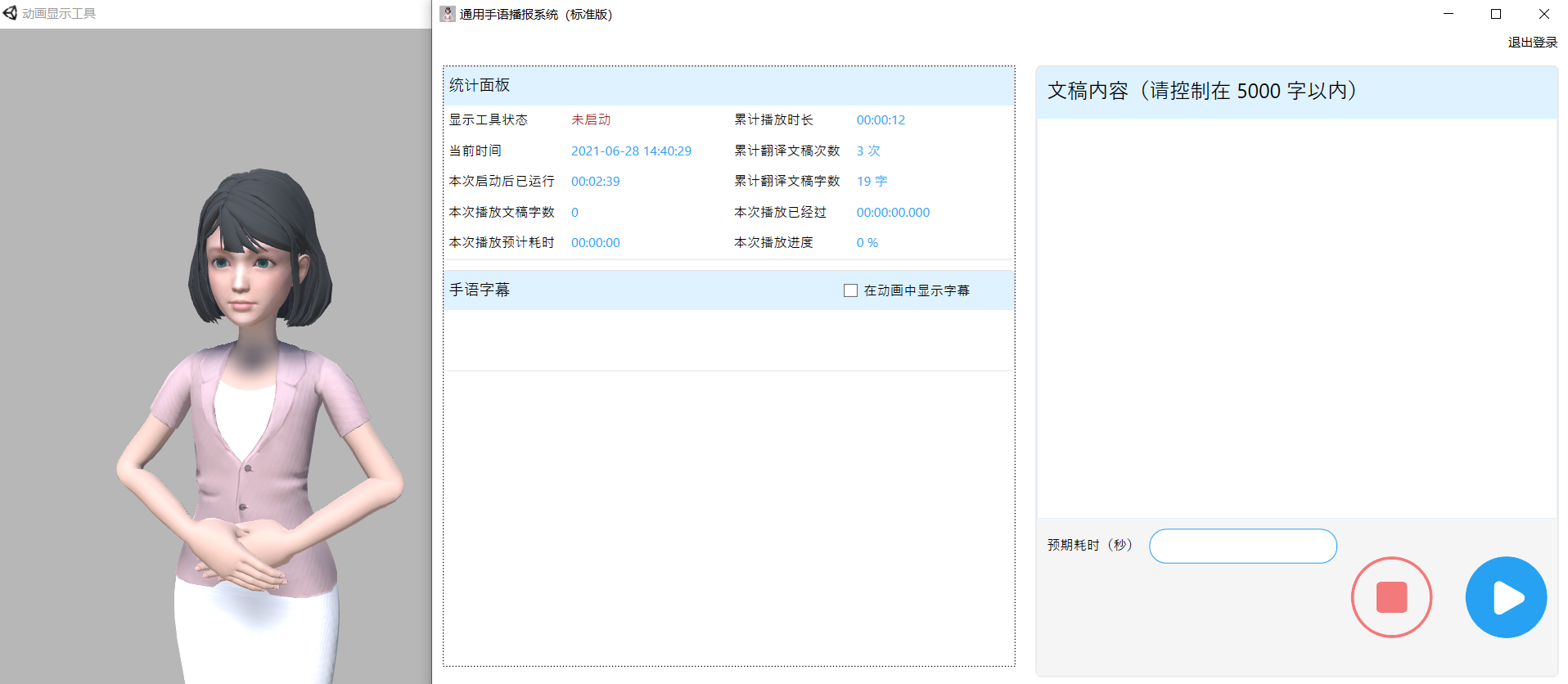
Task: Click the current time value 2021-06-28
Action: (631, 151)
